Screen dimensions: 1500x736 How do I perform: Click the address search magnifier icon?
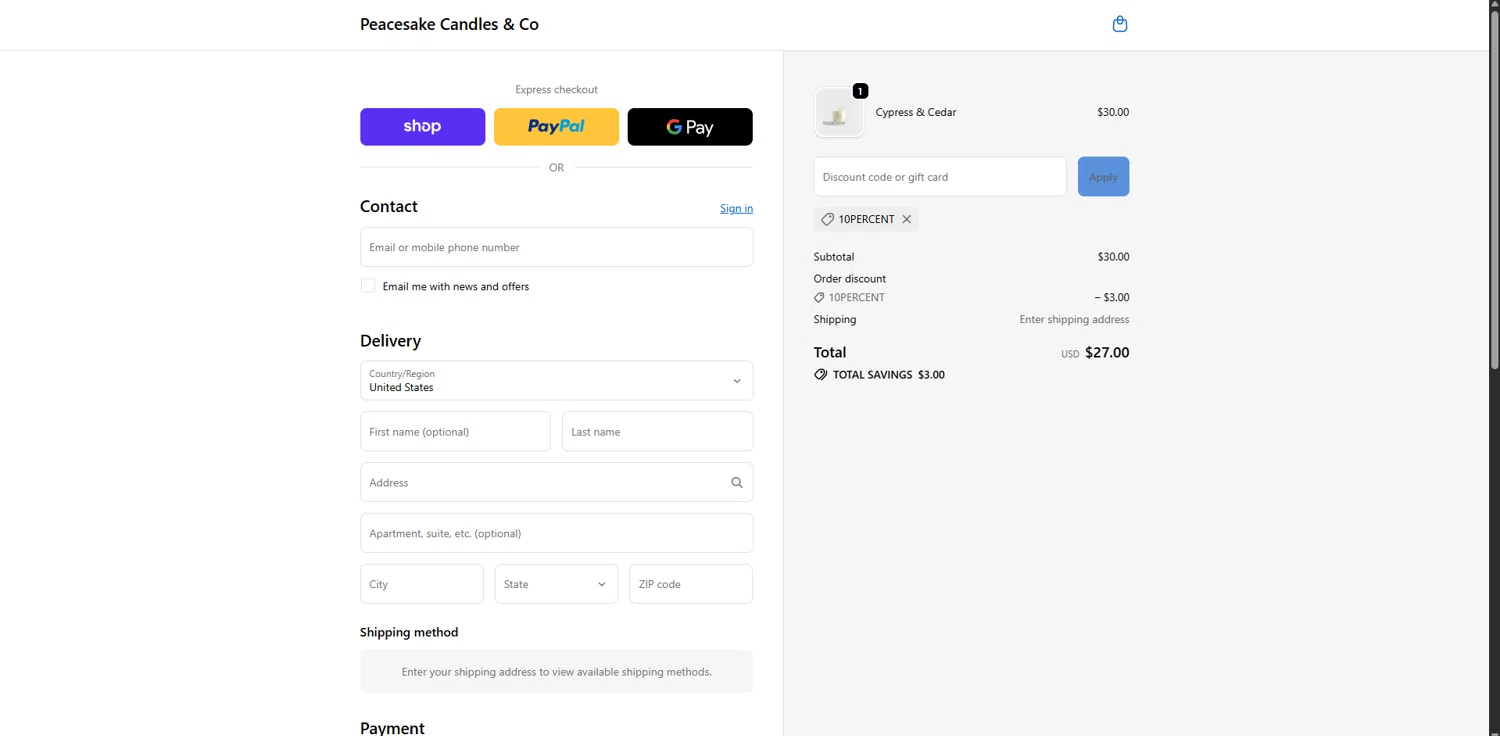[737, 482]
